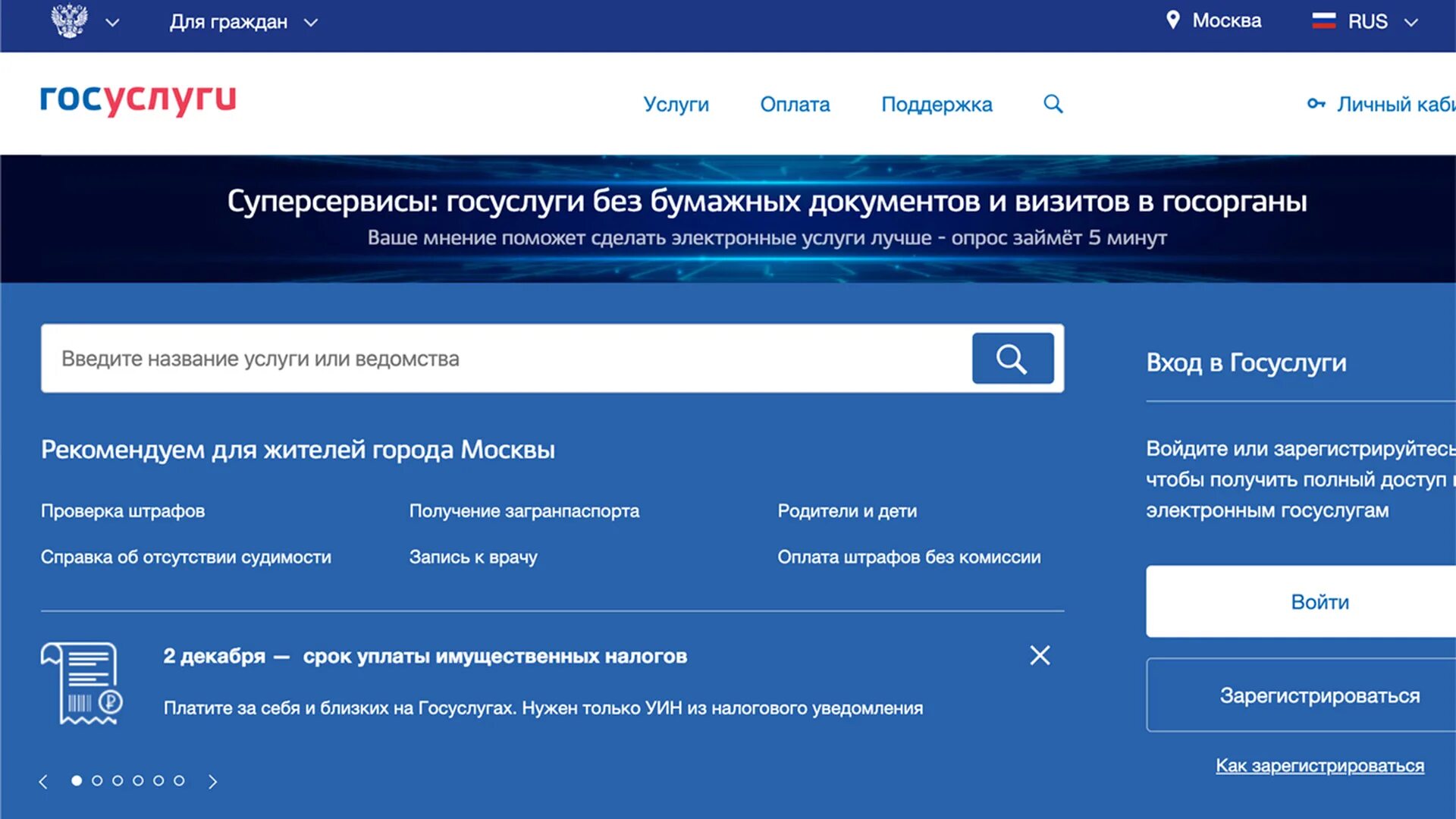Open the Поддержка menu item
Screen dimensions: 1456x819
click(937, 104)
